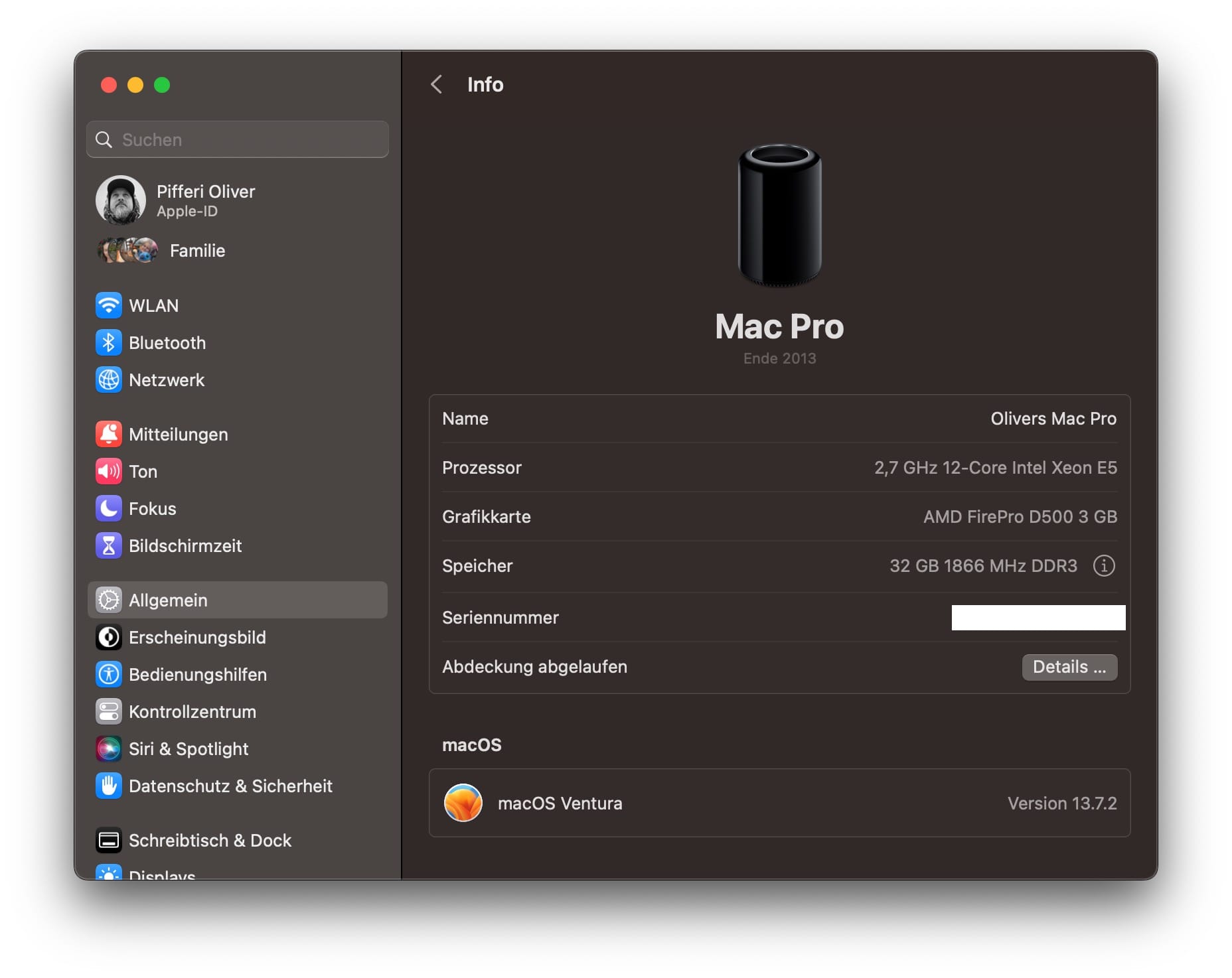The width and height of the screenshot is (1232, 978).
Task: Click the macOS Ventura logo icon
Action: [463, 803]
